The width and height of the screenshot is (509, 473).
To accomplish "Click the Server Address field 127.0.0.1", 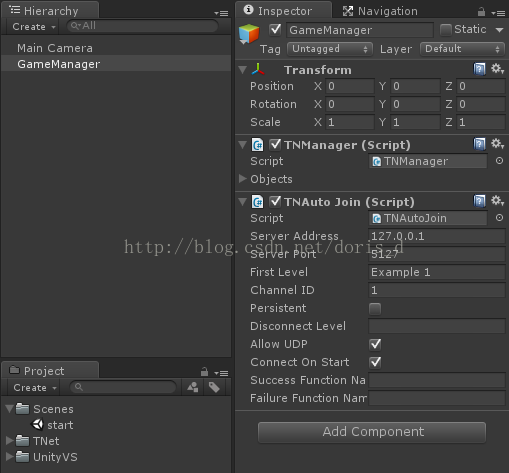I will [437, 236].
